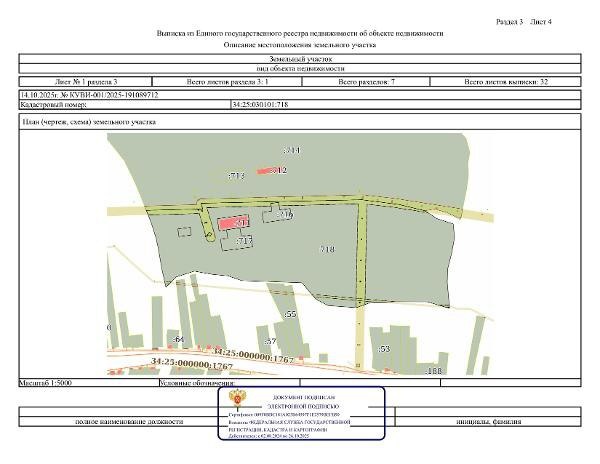600x464 pixels.
Task: Click the 'вид объекта недвижимости' caption
Action: click(x=300, y=68)
